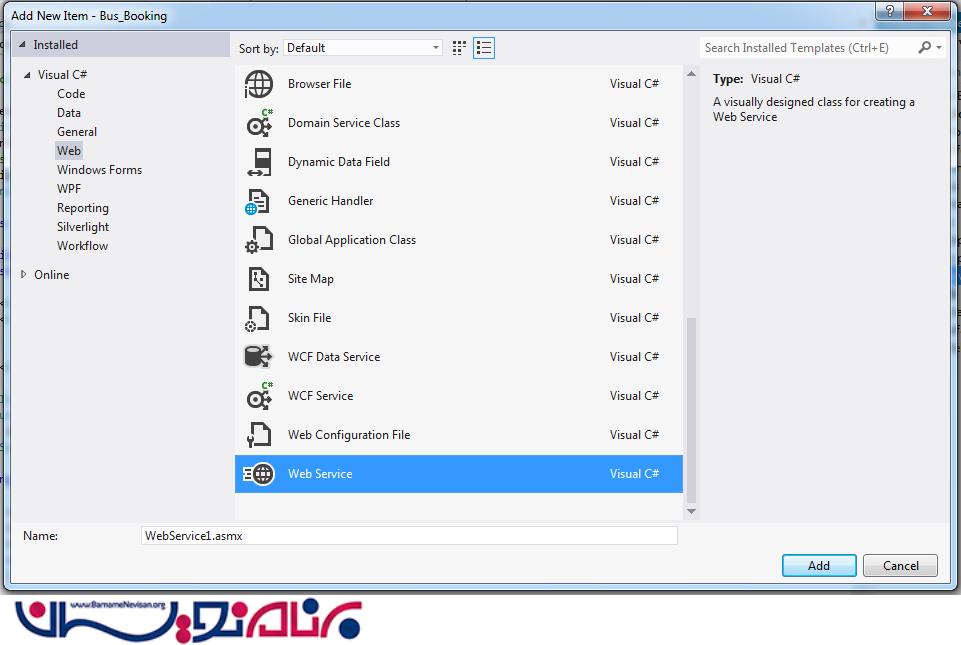Select the Silverlight category
961x645 pixels.
(82, 227)
